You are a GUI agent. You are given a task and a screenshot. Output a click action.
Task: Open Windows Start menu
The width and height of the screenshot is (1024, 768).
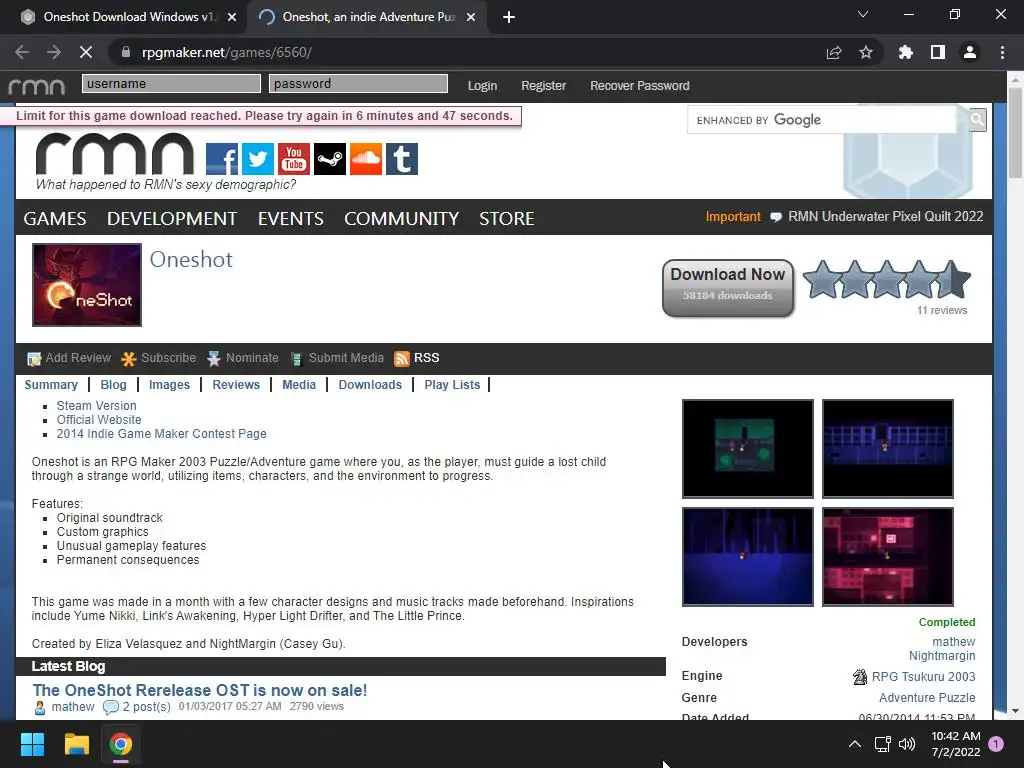[32, 744]
